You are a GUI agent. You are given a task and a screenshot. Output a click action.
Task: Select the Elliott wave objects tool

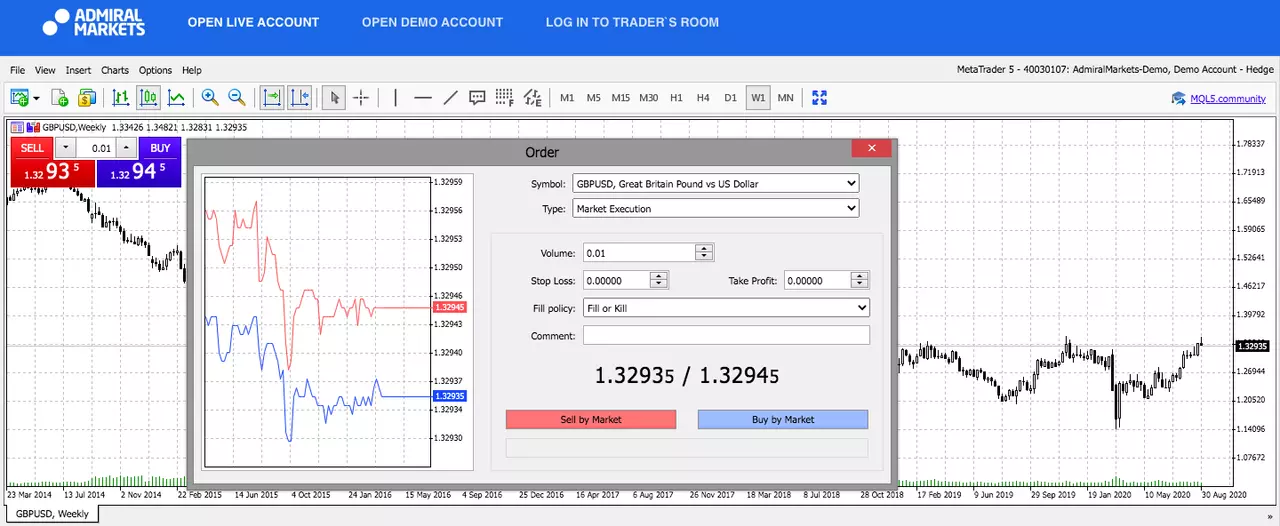(532, 97)
